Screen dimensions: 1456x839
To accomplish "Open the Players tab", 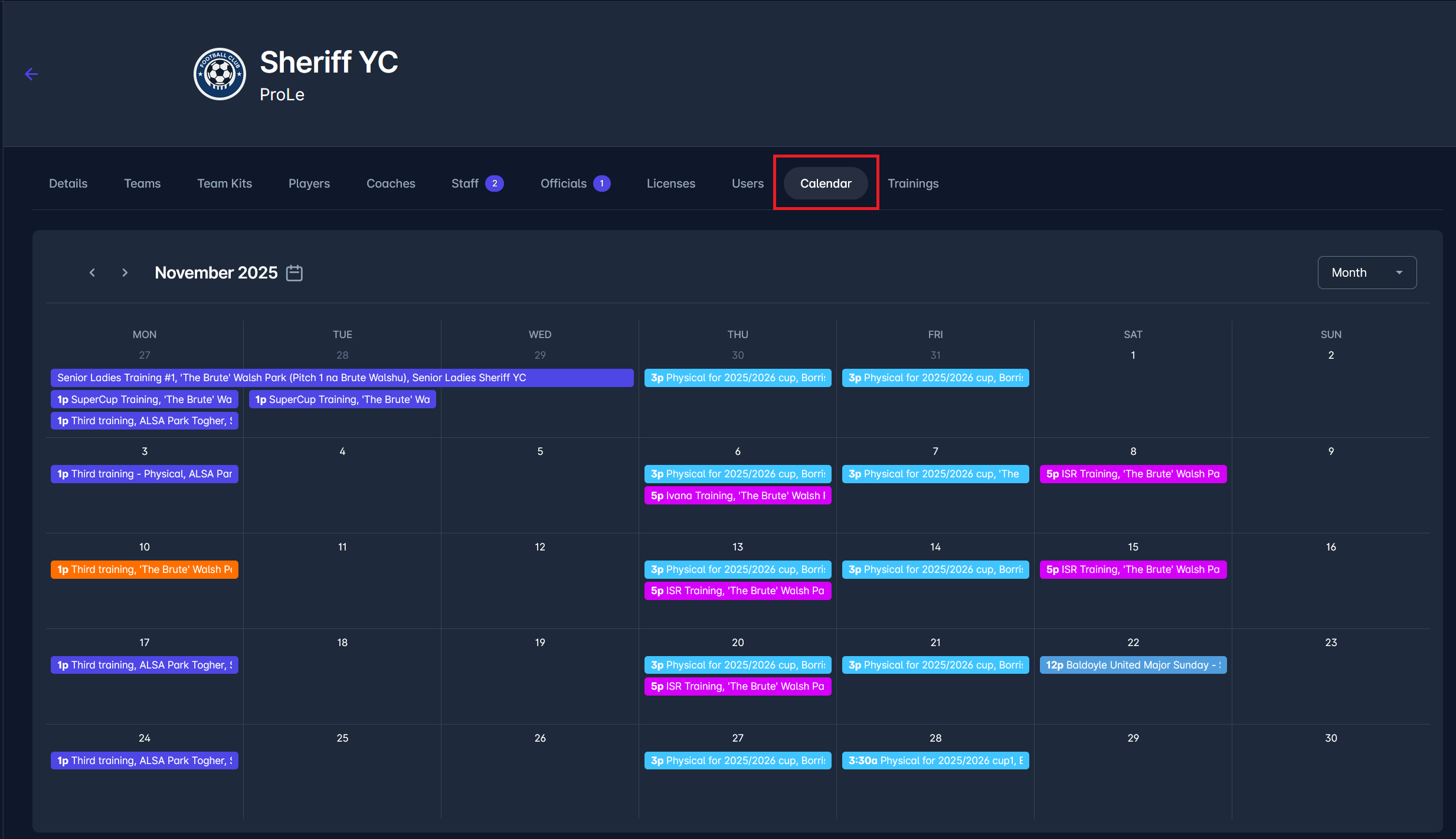I will click(x=309, y=183).
